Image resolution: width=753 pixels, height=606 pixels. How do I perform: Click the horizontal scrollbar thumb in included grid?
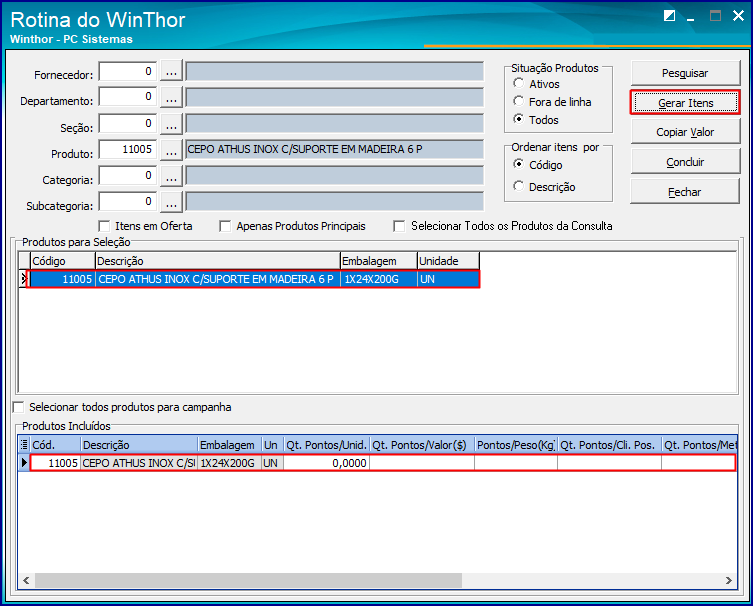pos(248,581)
